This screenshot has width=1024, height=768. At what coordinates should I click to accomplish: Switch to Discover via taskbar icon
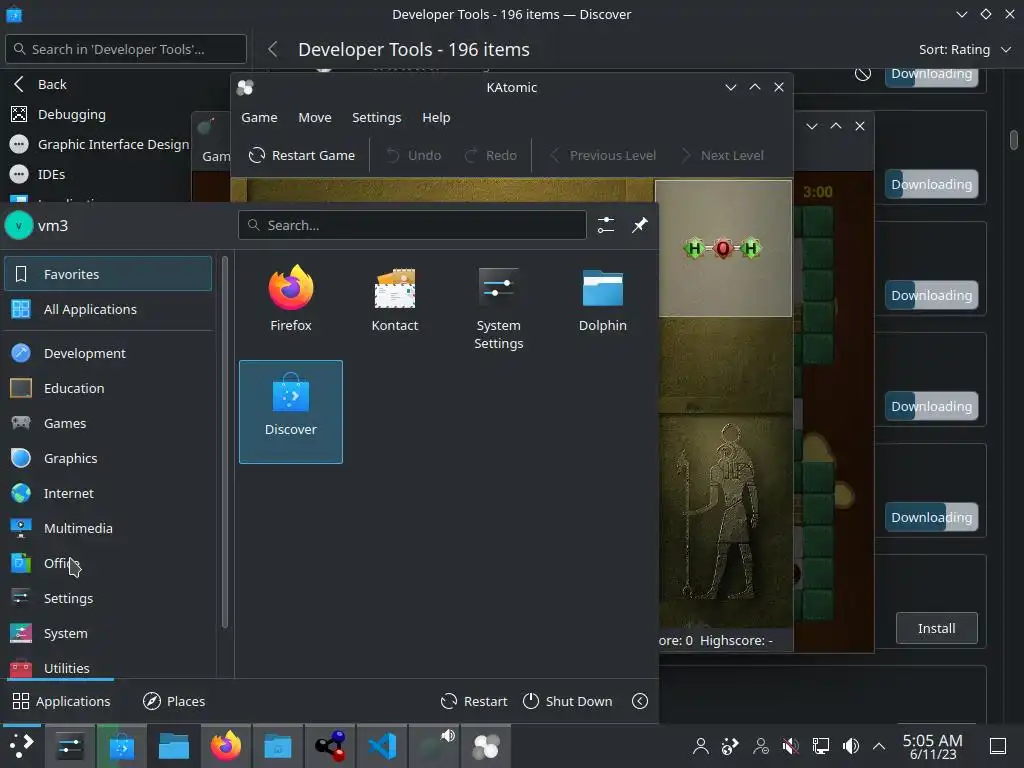[122, 746]
